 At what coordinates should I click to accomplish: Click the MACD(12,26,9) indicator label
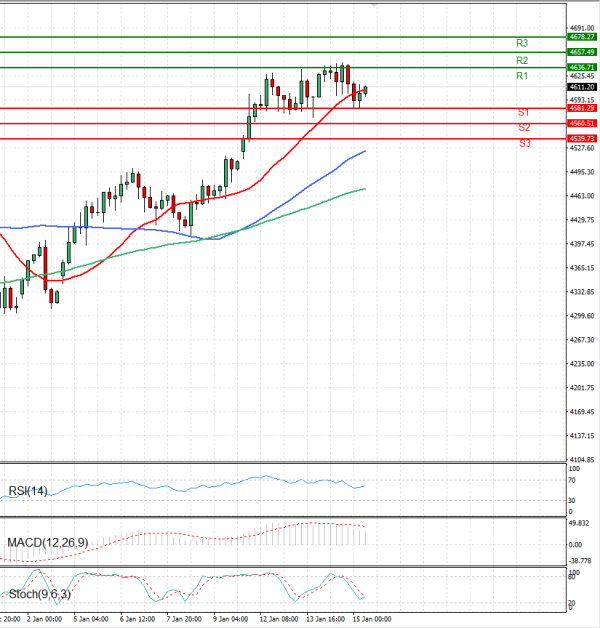(46, 542)
